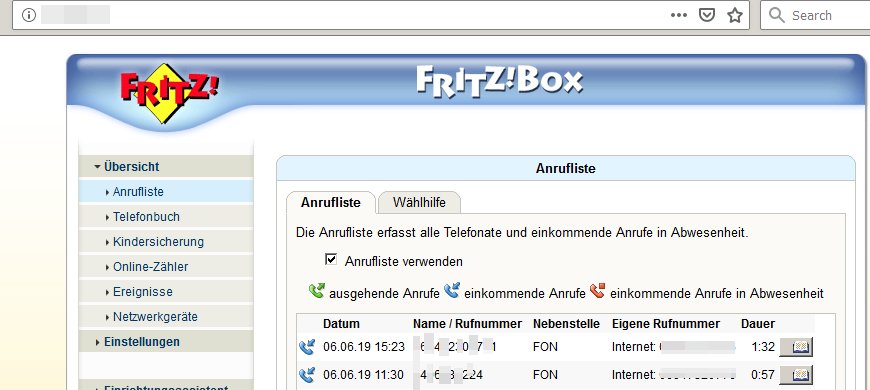This screenshot has width=870, height=390.
Task: Select the Anrufliste tab
Action: tap(331, 202)
